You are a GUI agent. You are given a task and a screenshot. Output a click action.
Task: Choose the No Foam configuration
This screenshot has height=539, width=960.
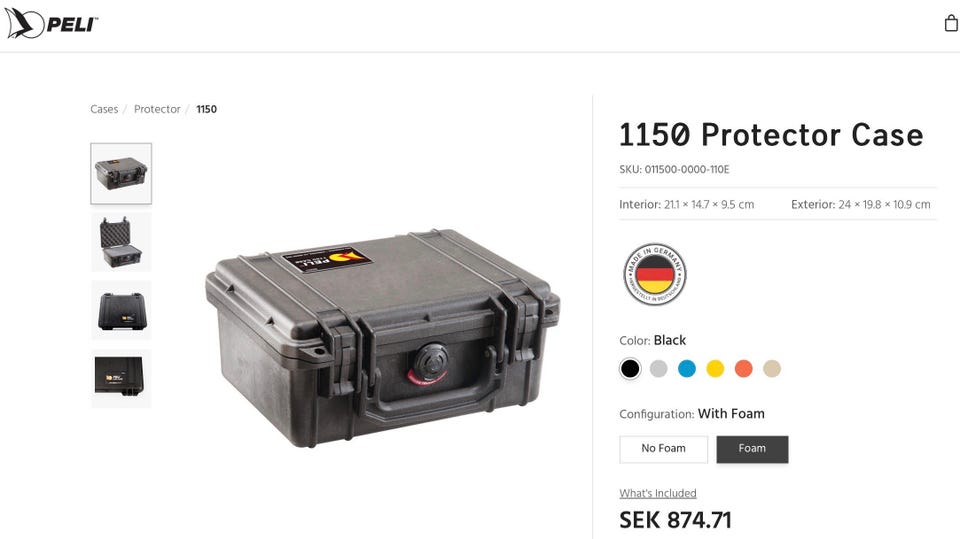[664, 449]
